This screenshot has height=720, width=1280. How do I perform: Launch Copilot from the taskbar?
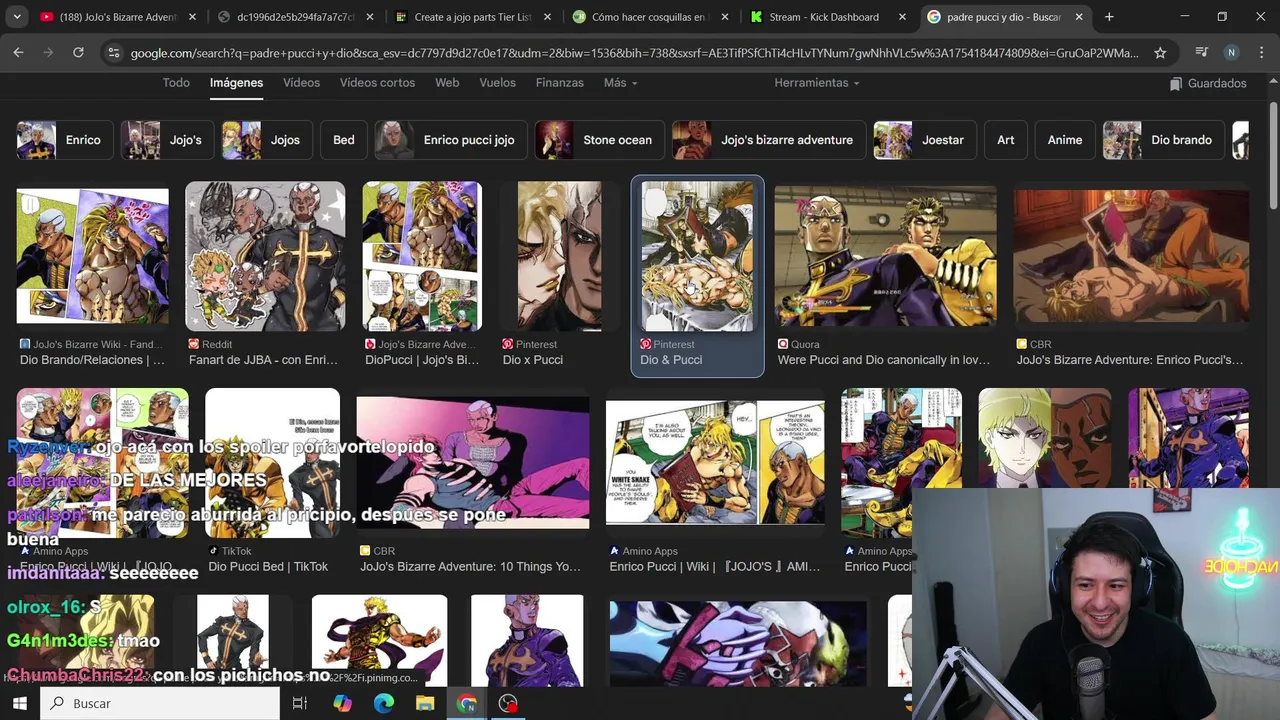coord(342,703)
